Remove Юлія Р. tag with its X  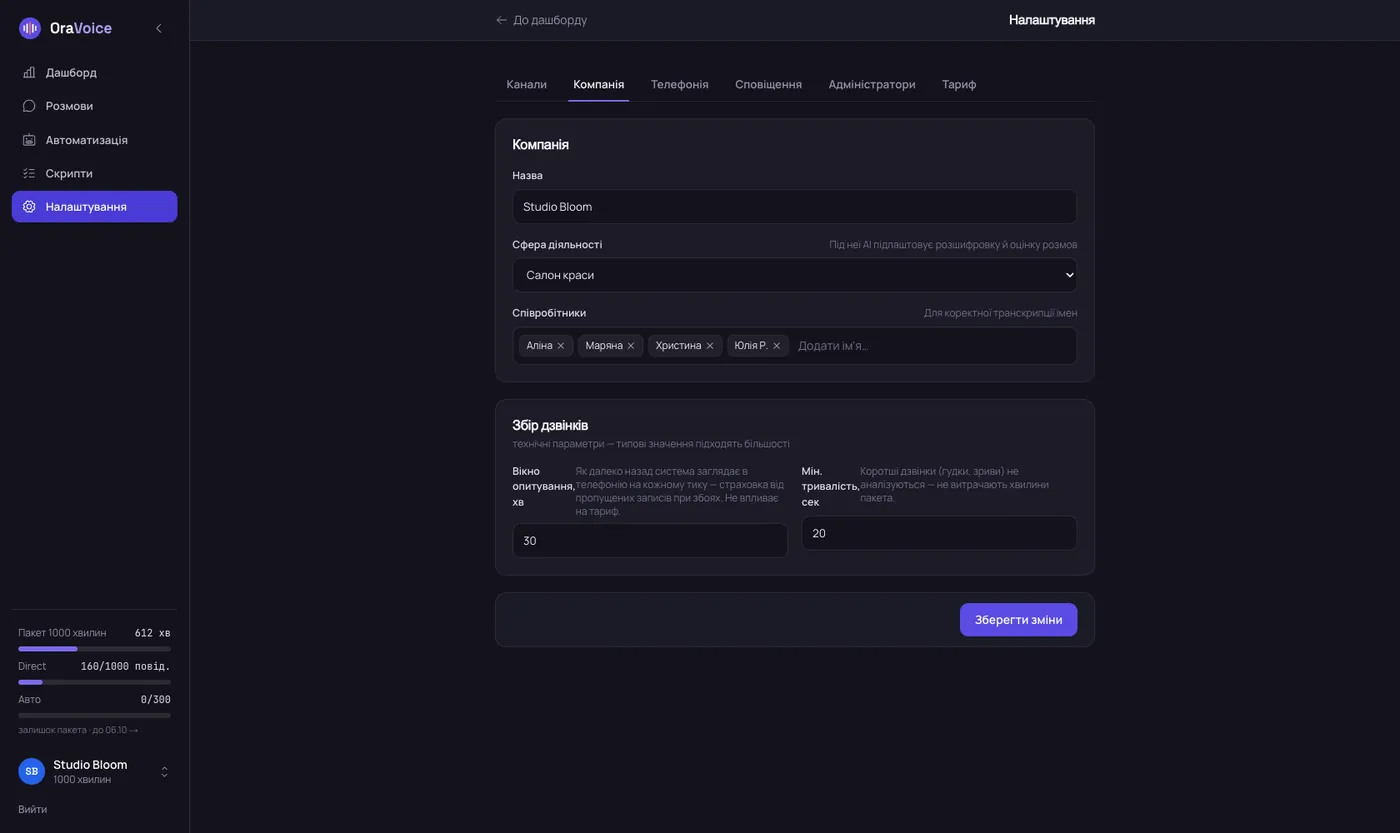point(777,346)
